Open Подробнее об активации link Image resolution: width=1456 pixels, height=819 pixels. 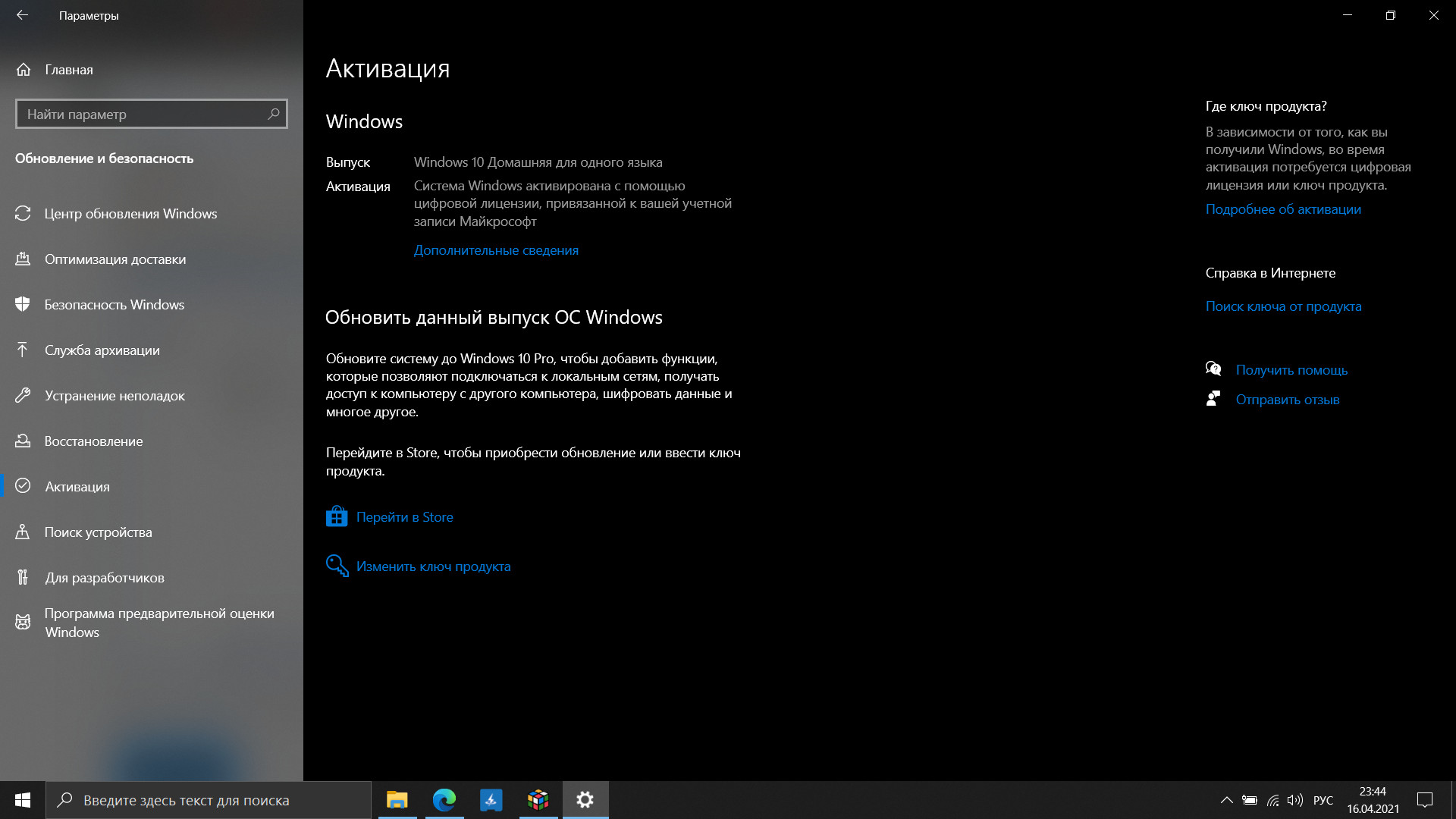1283,209
